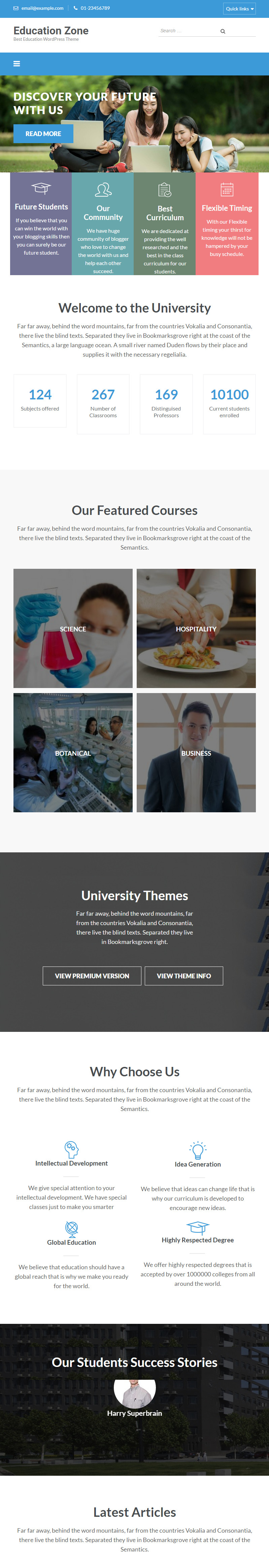Expand the Quick links dropdown
The width and height of the screenshot is (269, 1568).
pyautogui.click(x=239, y=8)
